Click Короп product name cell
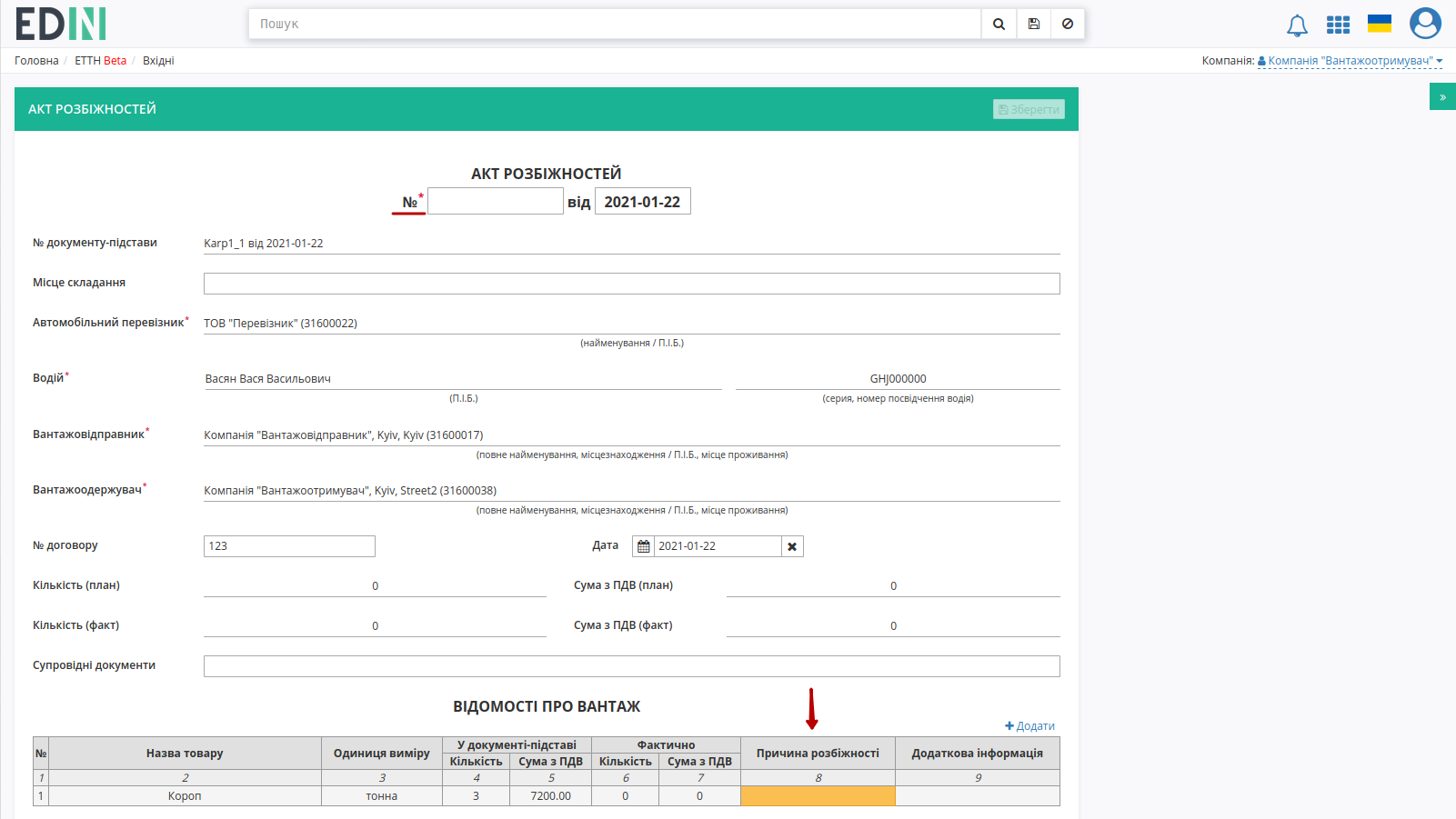 pos(185,796)
